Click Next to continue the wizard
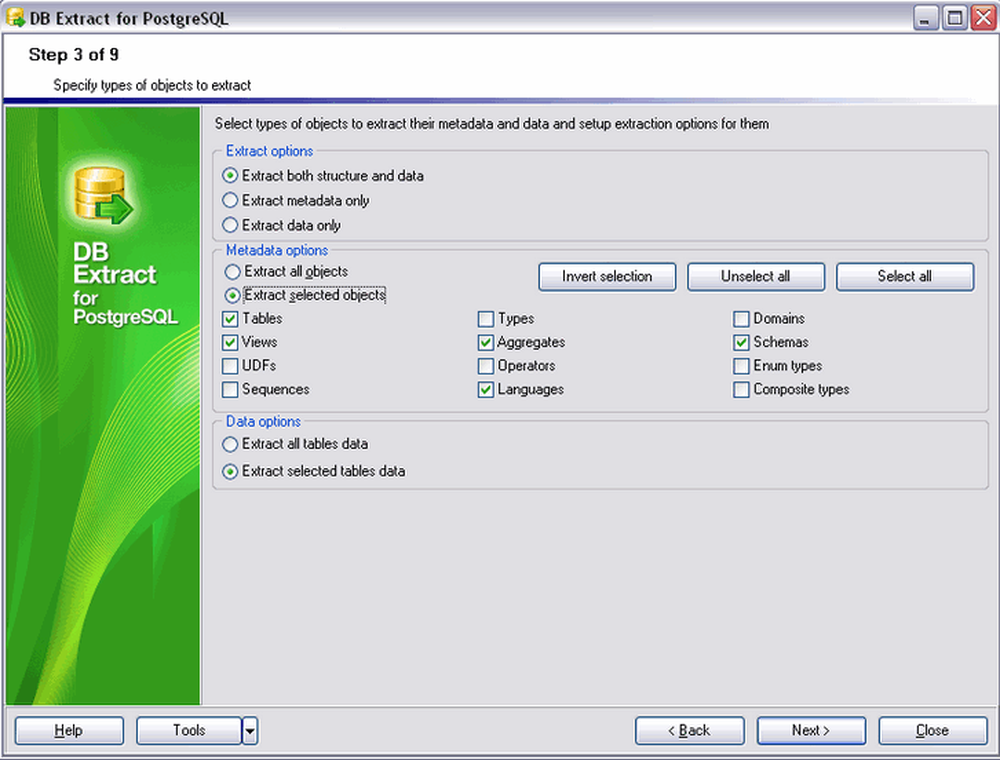This screenshot has height=760, width=1000. (x=810, y=730)
